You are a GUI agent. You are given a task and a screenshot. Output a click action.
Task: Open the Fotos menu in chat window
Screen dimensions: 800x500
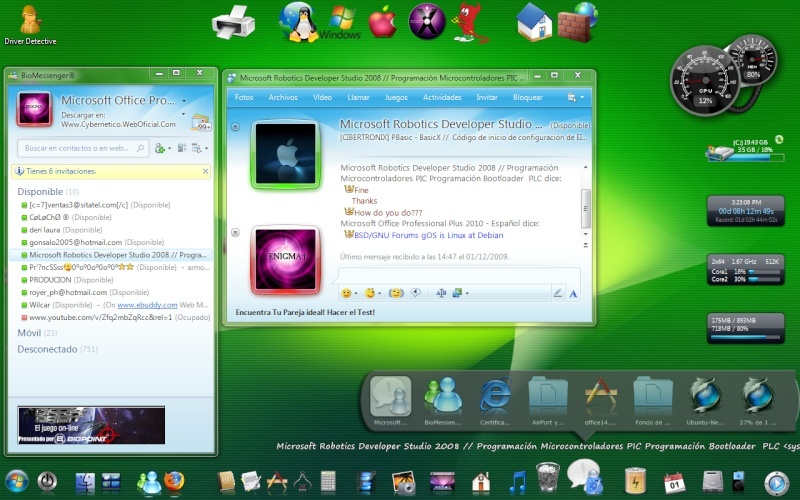pyautogui.click(x=244, y=97)
